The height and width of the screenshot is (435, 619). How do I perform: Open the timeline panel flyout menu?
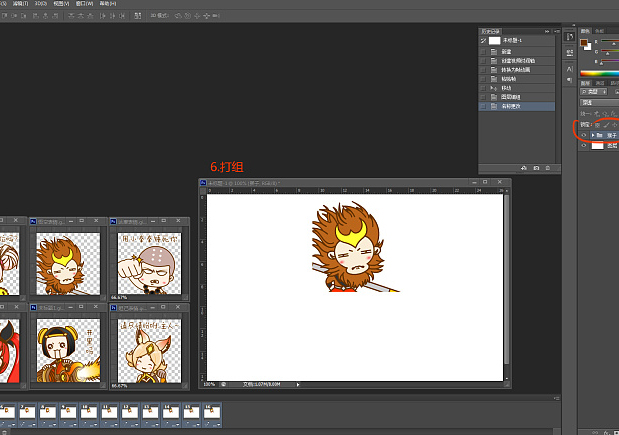557,398
